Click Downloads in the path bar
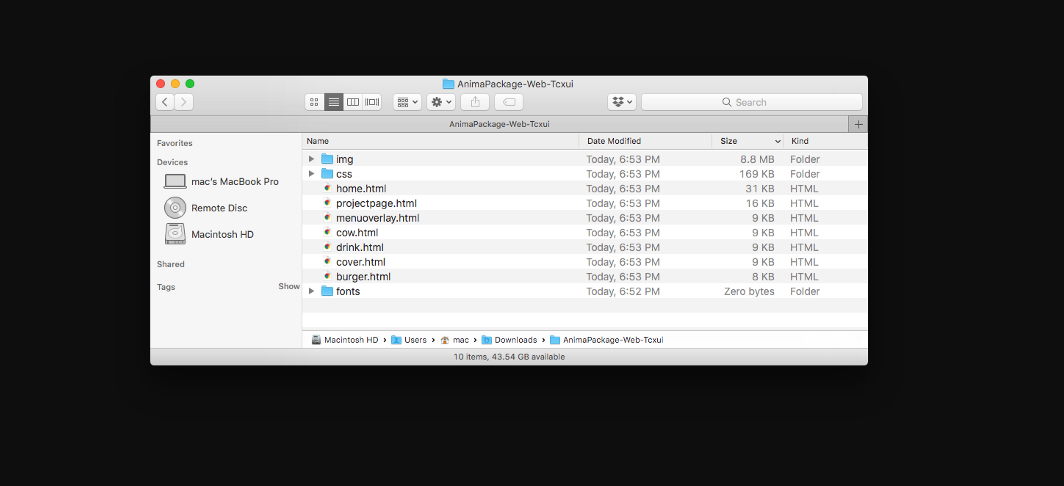 (x=509, y=340)
